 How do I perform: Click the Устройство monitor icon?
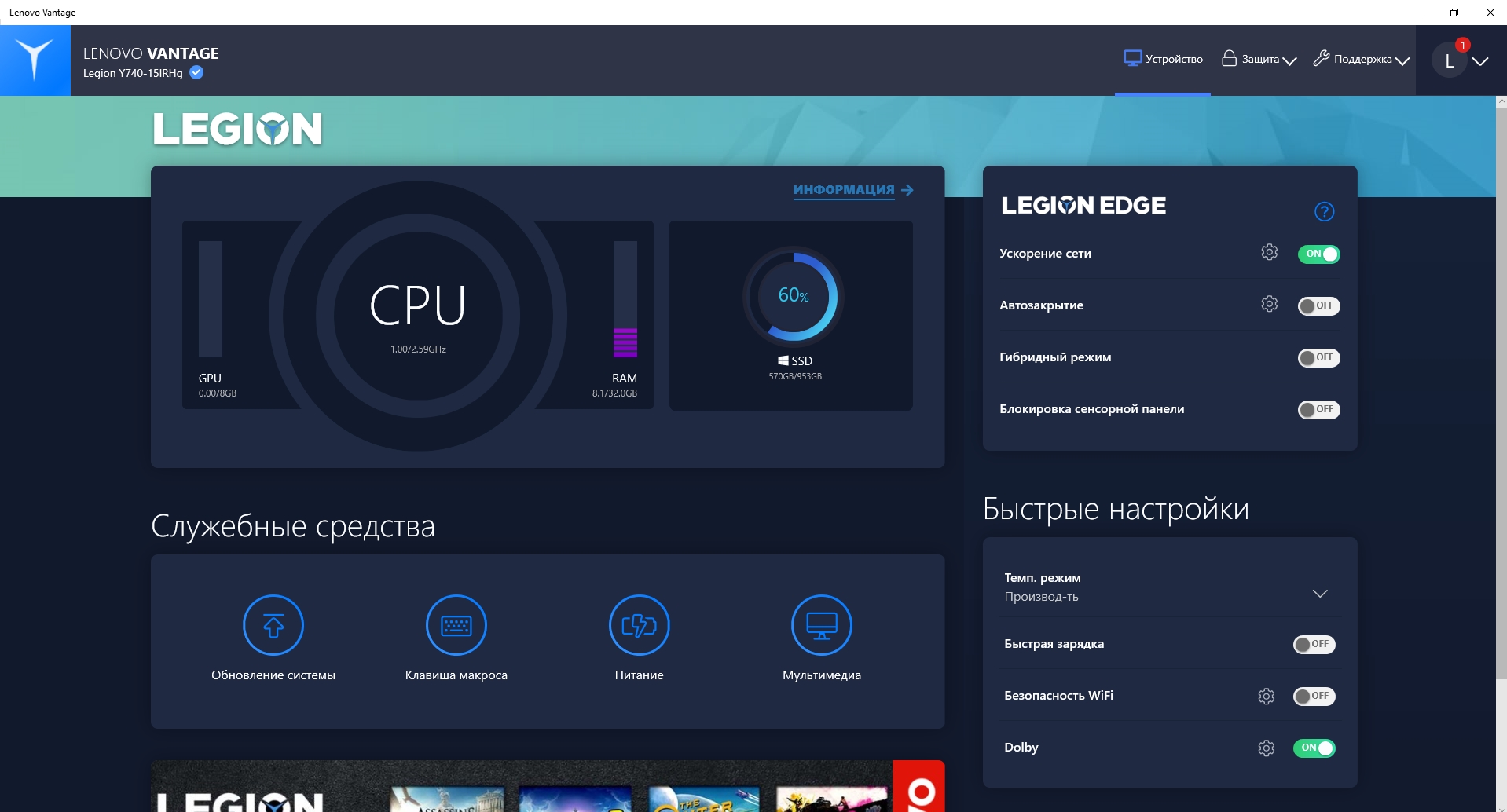click(x=1132, y=58)
